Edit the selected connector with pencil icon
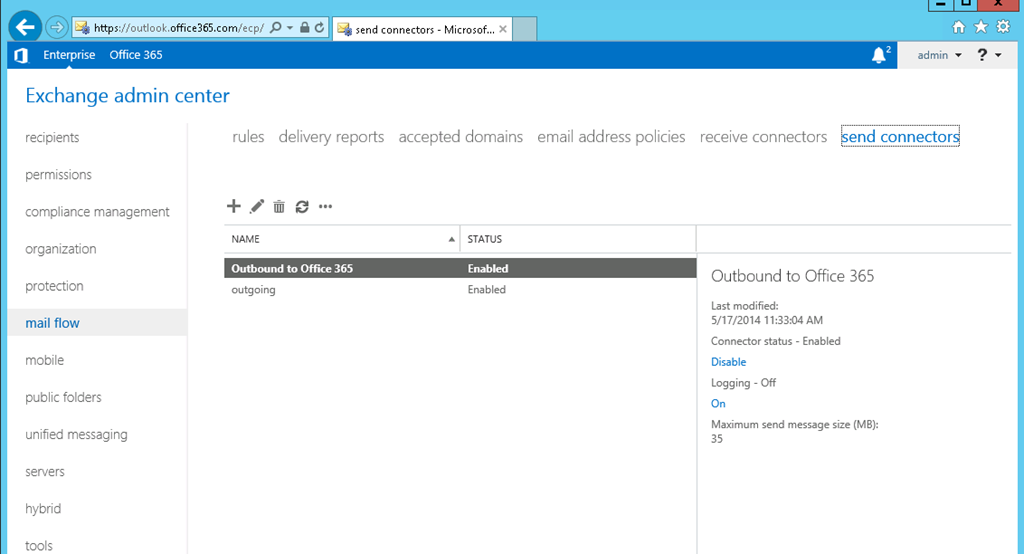Viewport: 1024px width, 554px height. tap(257, 206)
